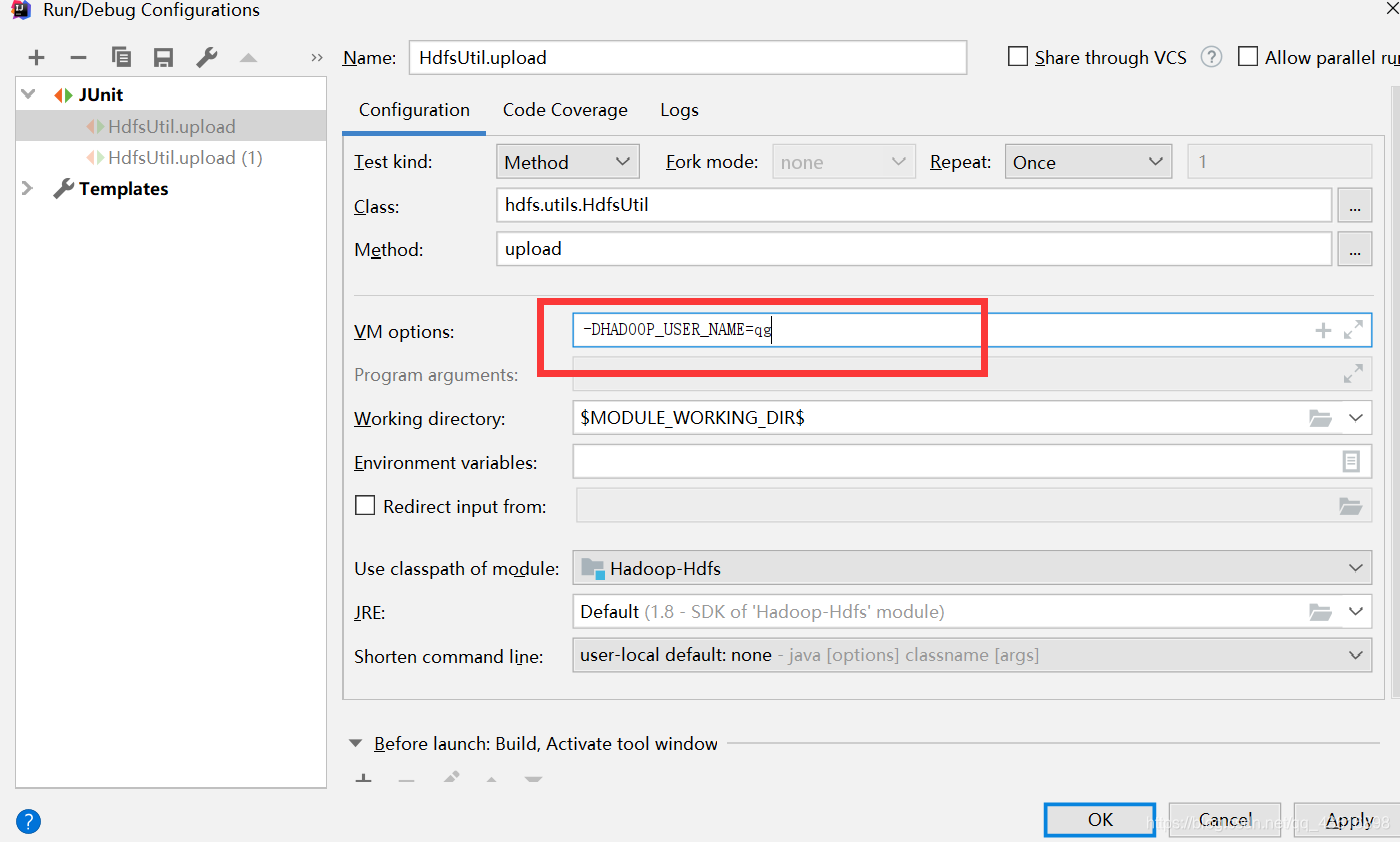The height and width of the screenshot is (842, 1400).
Task: Enable Allow parallel run checkbox
Action: (x=1248, y=57)
